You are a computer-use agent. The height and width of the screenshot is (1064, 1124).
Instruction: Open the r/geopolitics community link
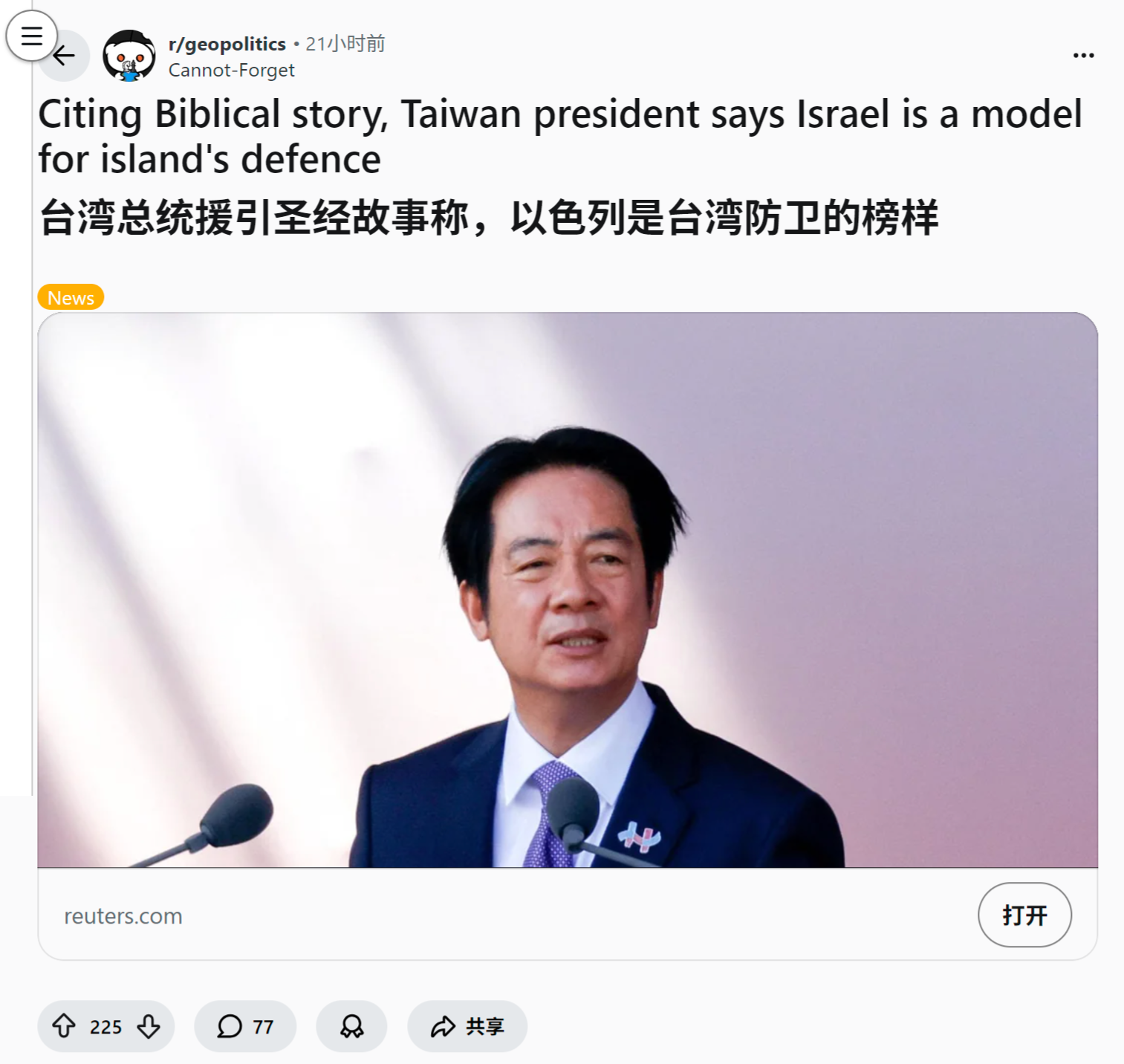click(227, 44)
